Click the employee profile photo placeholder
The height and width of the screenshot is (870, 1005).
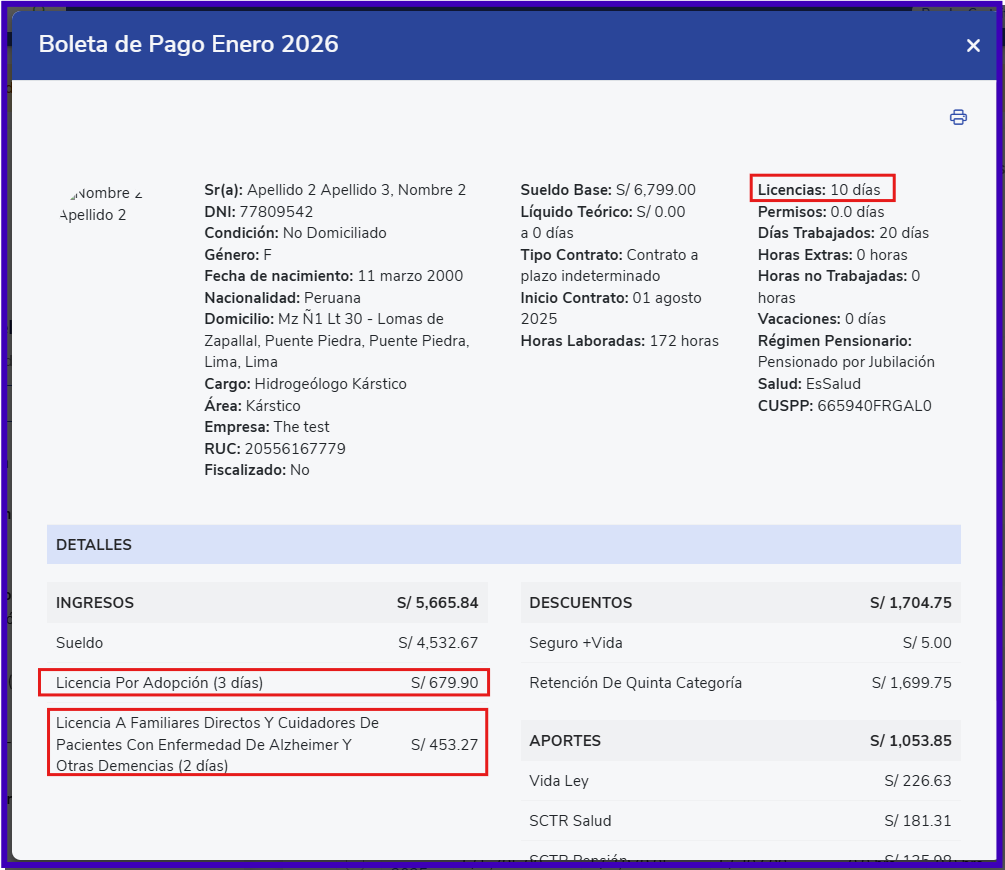click(x=101, y=203)
